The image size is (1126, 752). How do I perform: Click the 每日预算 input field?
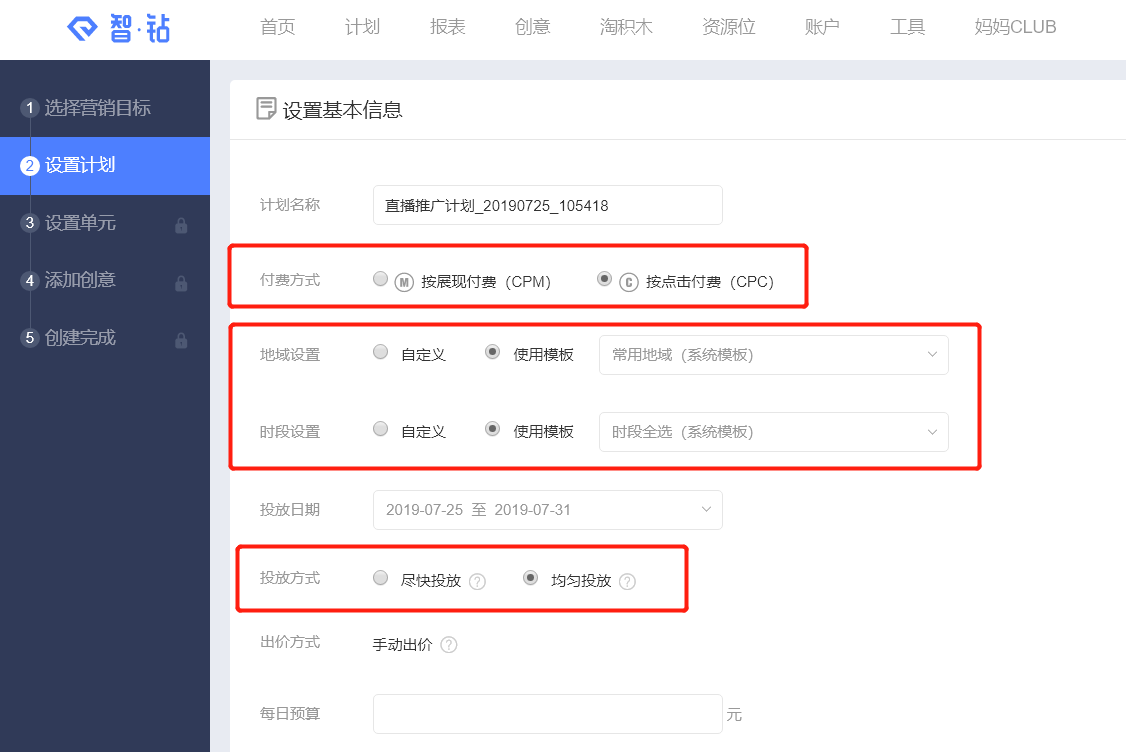[x=547, y=714]
